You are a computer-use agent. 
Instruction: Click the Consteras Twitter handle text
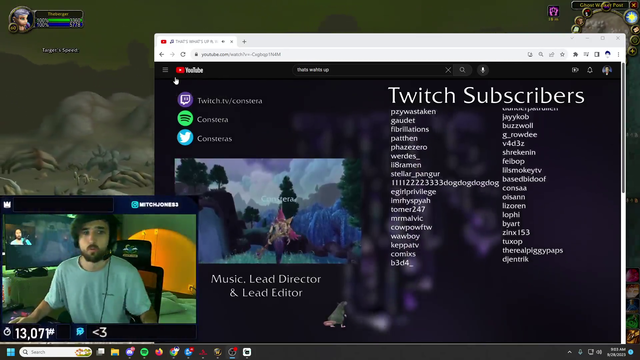[214, 139]
